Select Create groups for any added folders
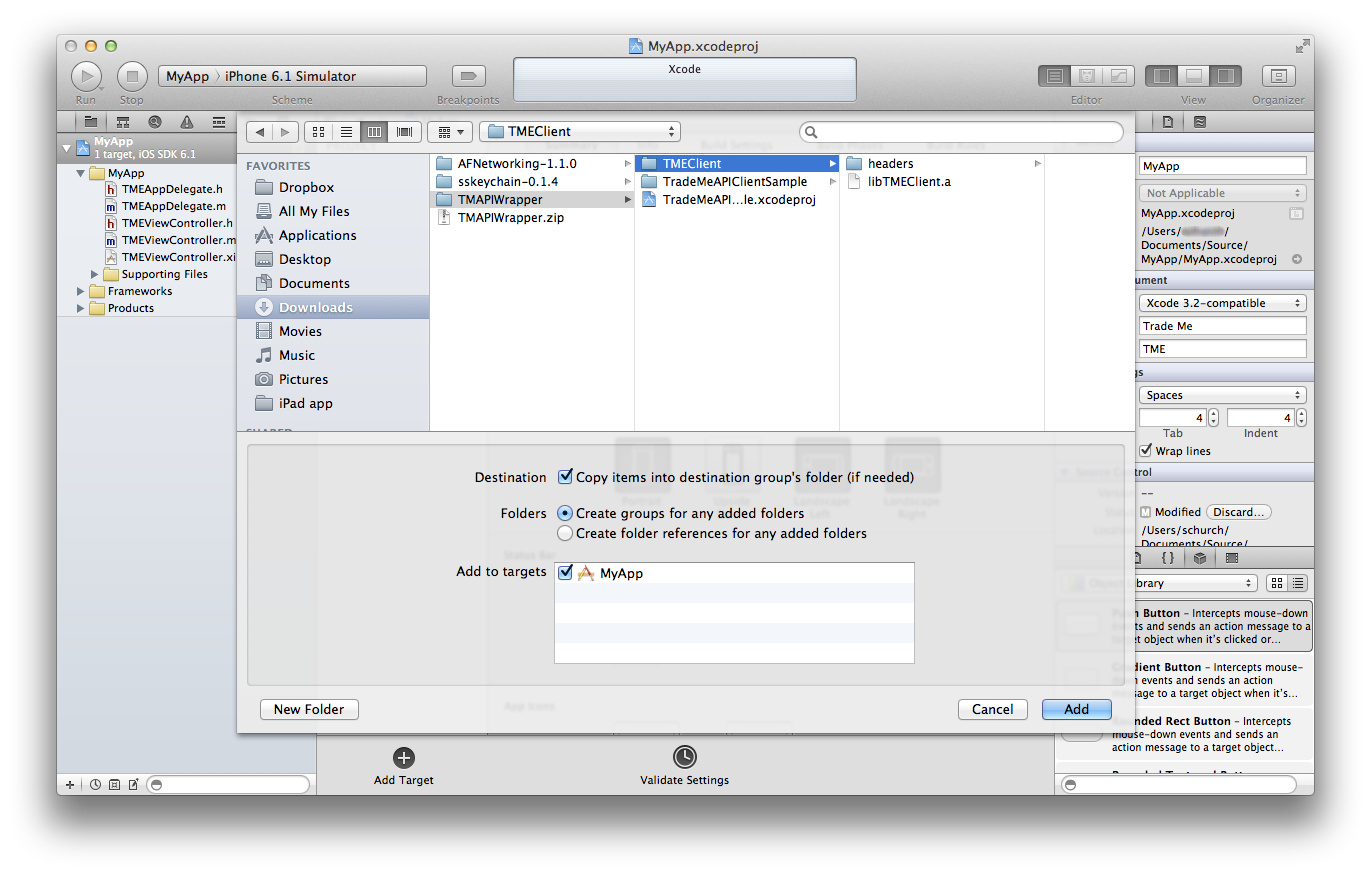The image size is (1371, 874). [565, 513]
